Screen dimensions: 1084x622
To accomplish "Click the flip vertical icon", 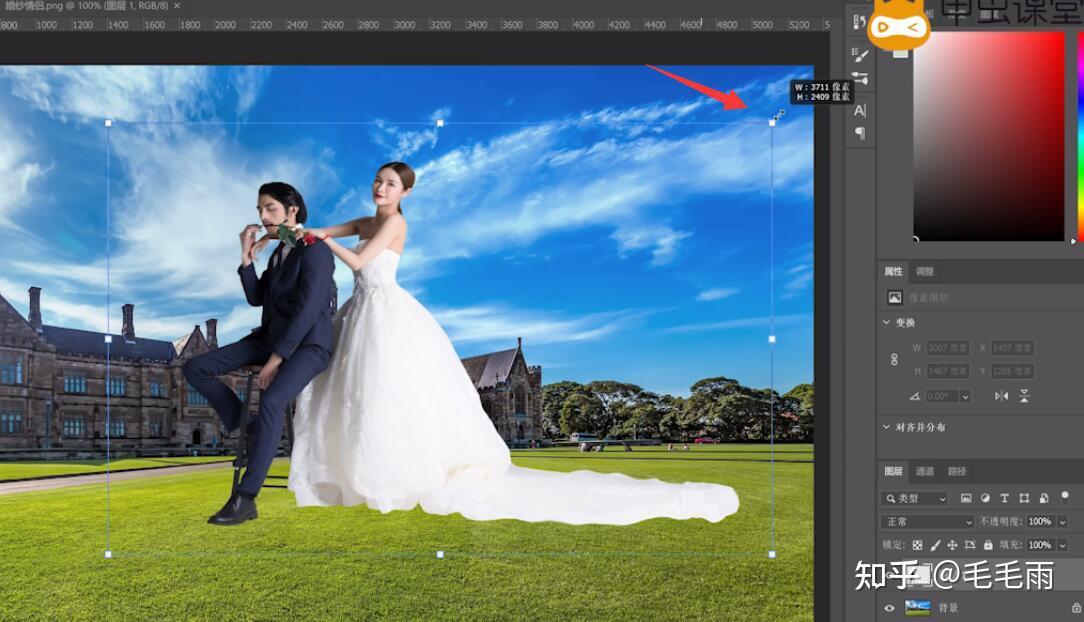I will point(1024,396).
